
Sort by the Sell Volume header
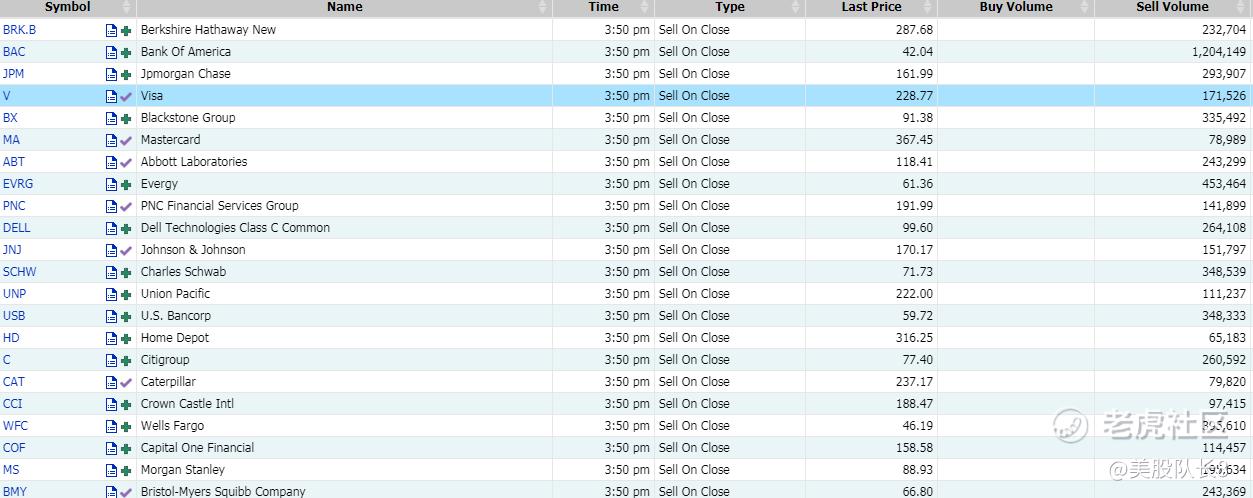coord(1172,7)
